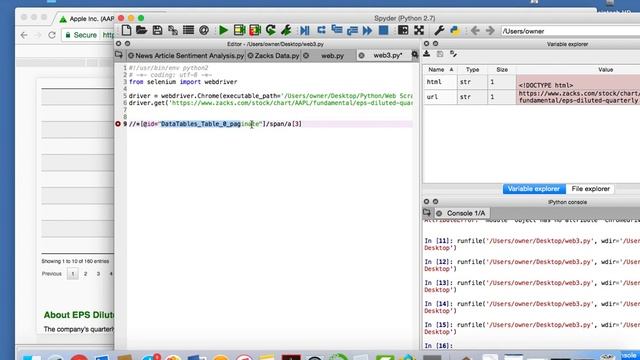640x360 pixels.
Task: Select the html variable row
Action: pos(531,82)
